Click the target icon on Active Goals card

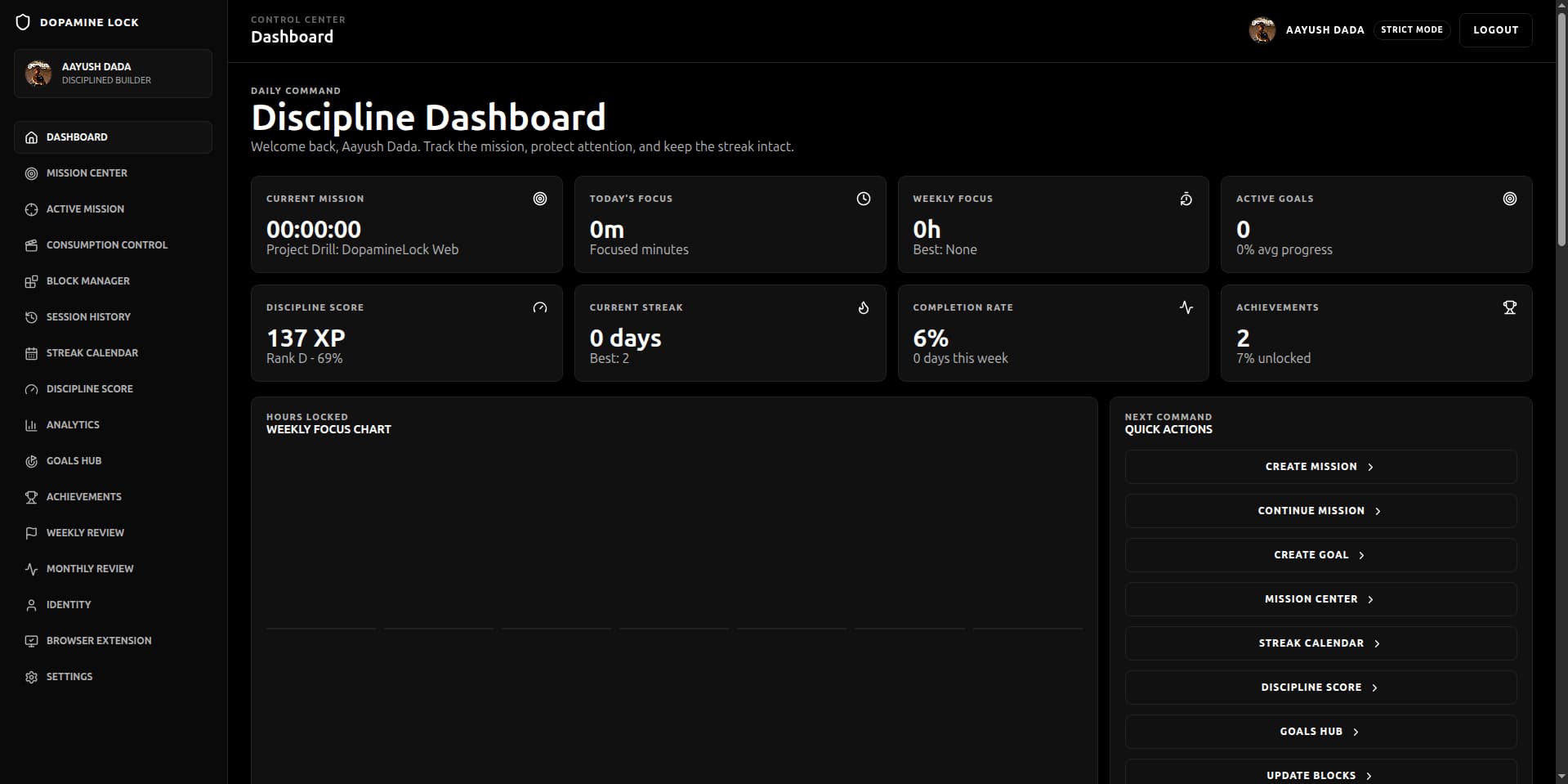point(1510,199)
